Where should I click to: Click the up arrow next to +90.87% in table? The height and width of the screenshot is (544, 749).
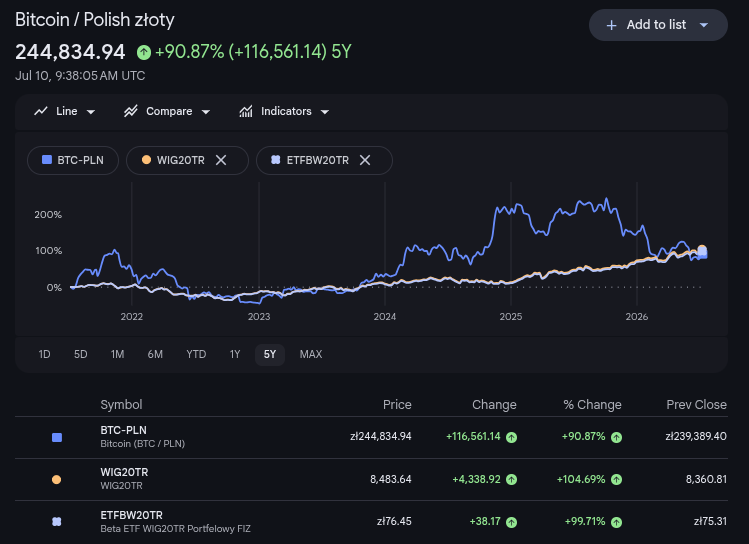tap(617, 437)
